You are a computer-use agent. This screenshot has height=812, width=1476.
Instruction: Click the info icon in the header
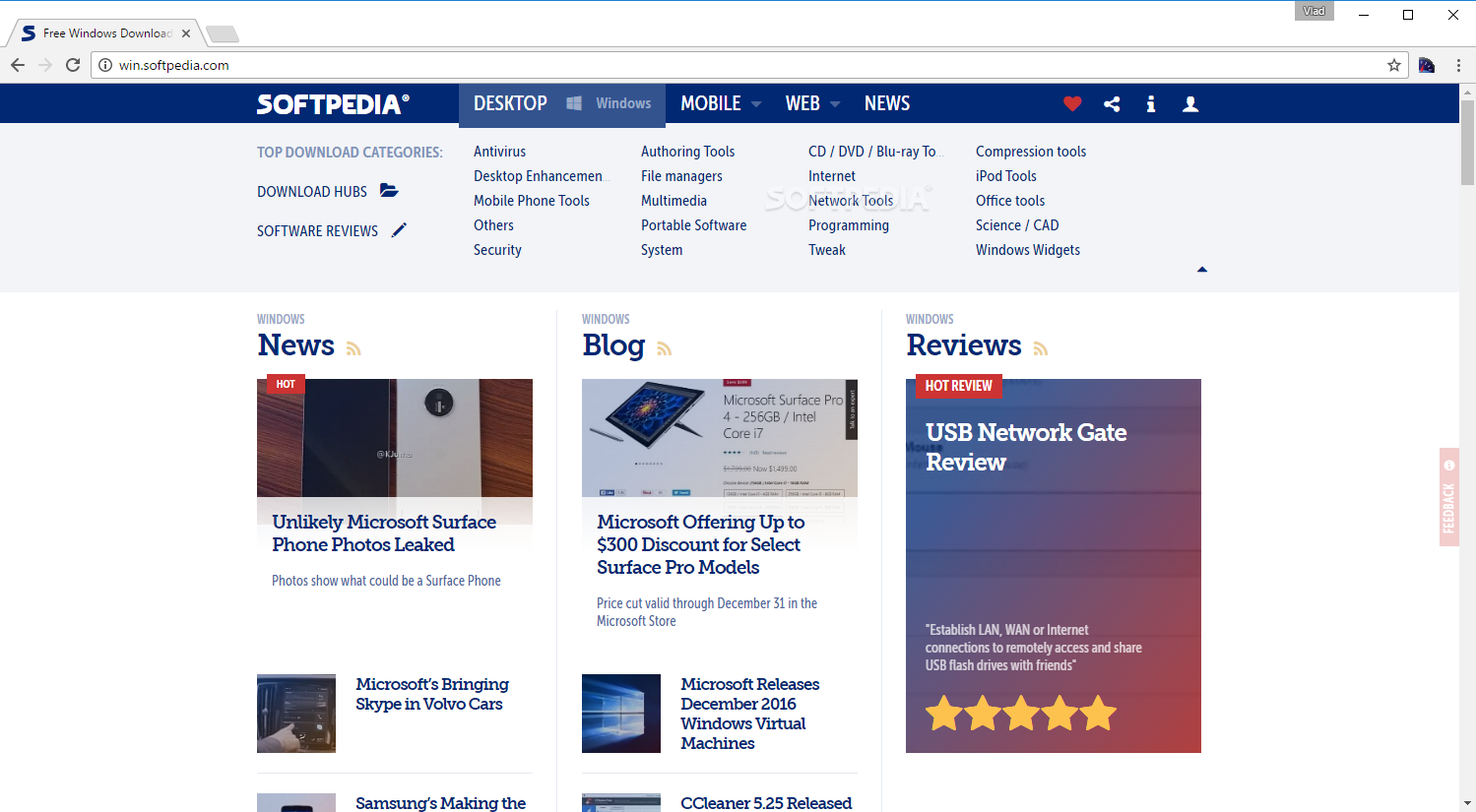(1150, 103)
